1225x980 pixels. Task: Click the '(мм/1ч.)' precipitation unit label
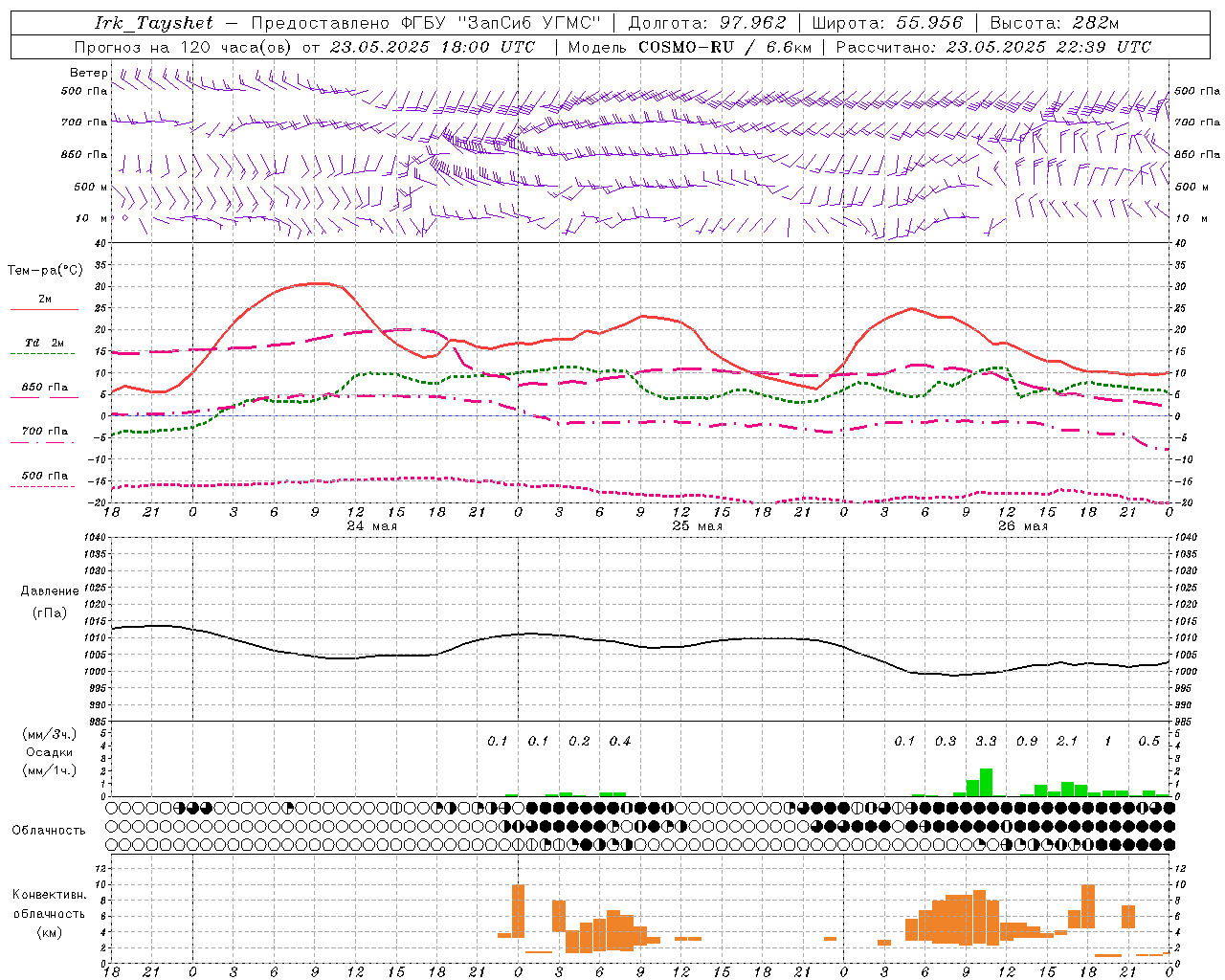(49, 770)
